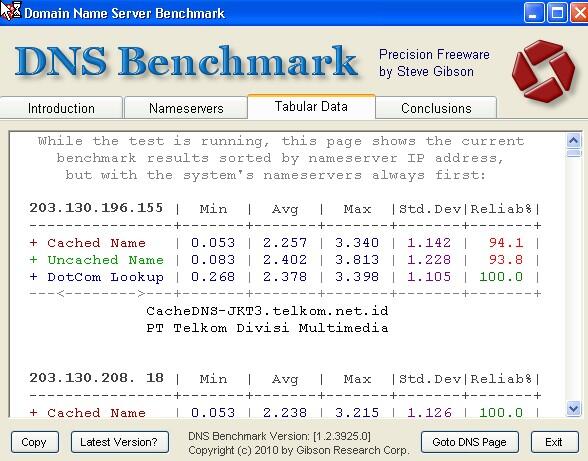Click the 2.257 average value
588x461 pixels.
285,243
